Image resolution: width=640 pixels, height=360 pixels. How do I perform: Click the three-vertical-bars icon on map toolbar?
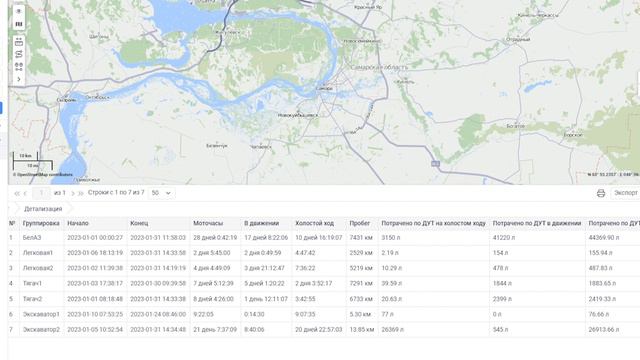[19, 24]
